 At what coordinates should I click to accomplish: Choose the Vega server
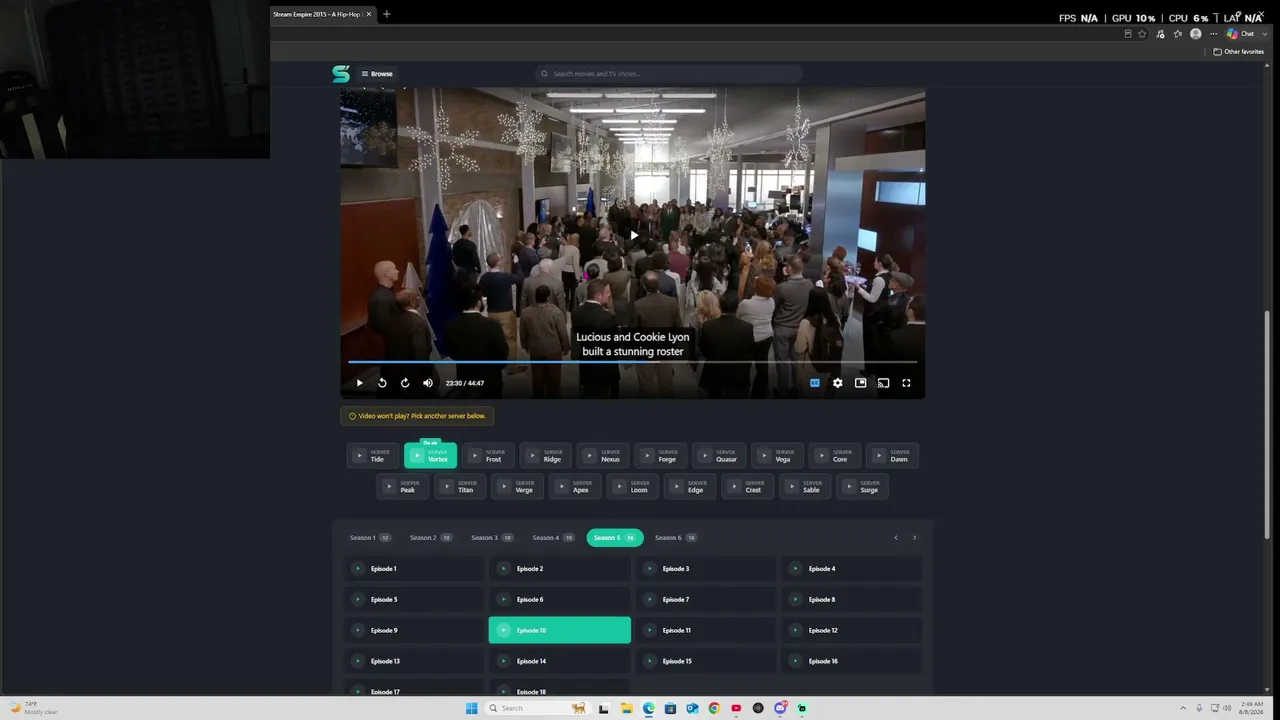pyautogui.click(x=777, y=456)
